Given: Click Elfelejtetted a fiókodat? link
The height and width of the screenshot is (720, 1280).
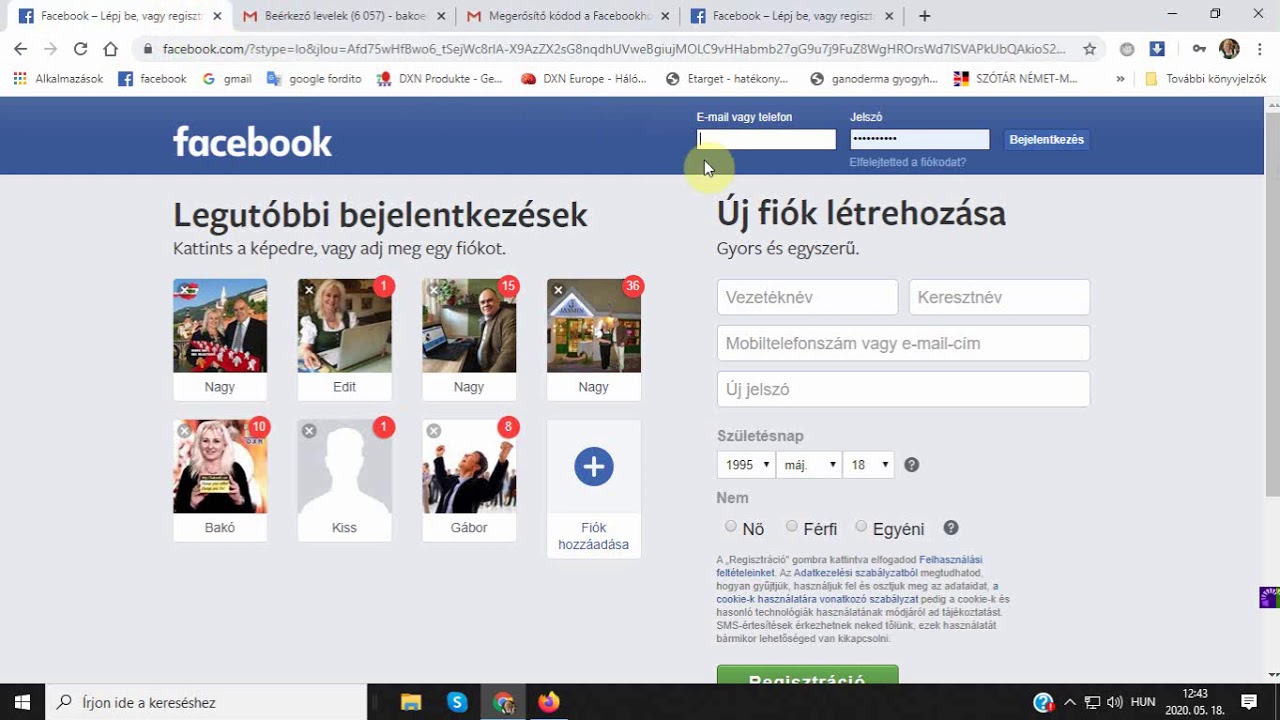Looking at the screenshot, I should click(x=908, y=162).
